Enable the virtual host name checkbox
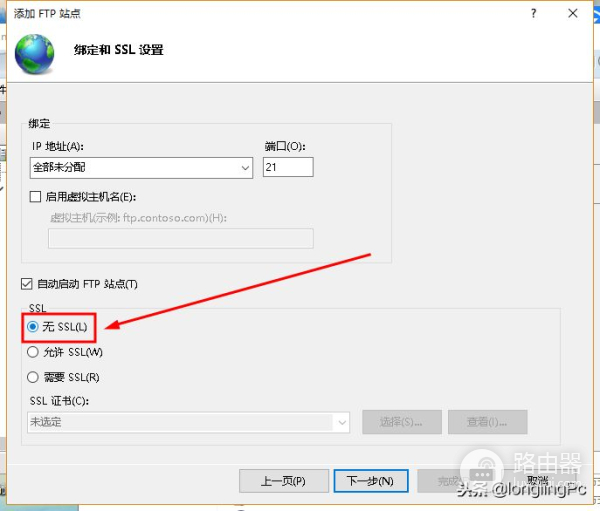The image size is (600, 511). [x=35, y=197]
